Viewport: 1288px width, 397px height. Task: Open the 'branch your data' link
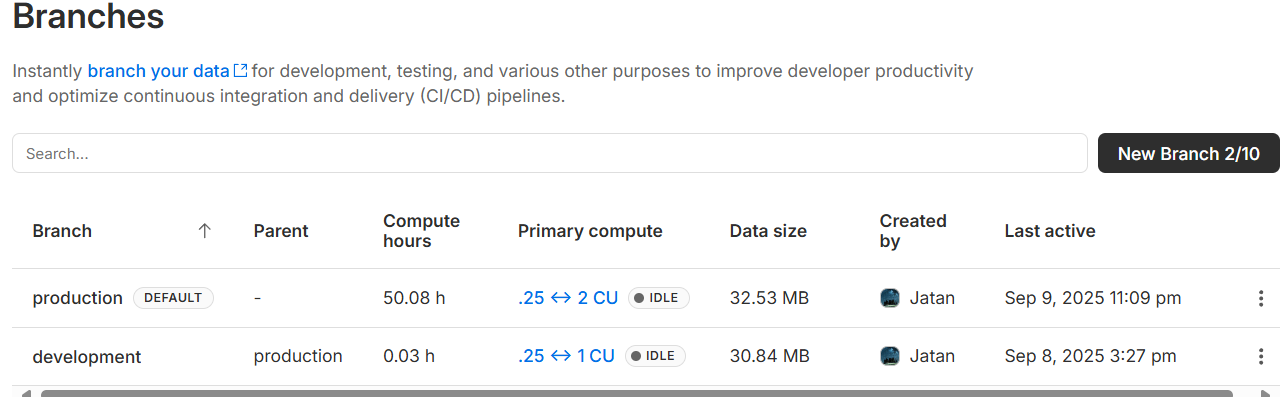pyautogui.click(x=159, y=71)
